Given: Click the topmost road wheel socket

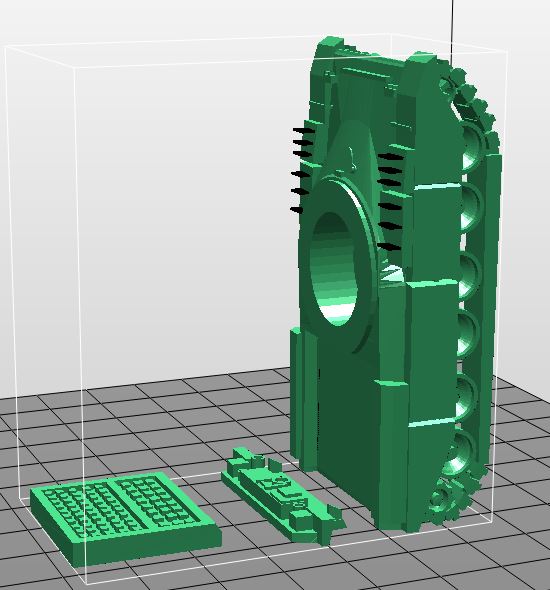Looking at the screenshot, I should click(471, 148).
